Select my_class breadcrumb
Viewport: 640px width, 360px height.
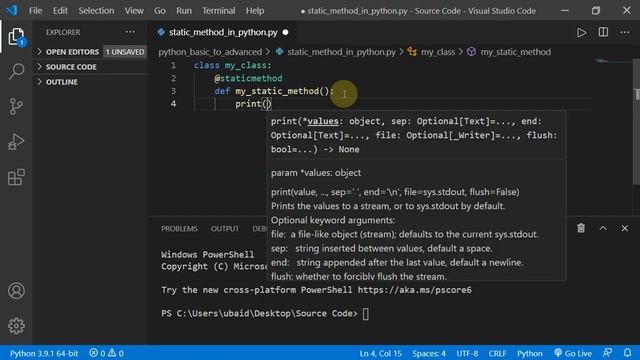coord(438,52)
